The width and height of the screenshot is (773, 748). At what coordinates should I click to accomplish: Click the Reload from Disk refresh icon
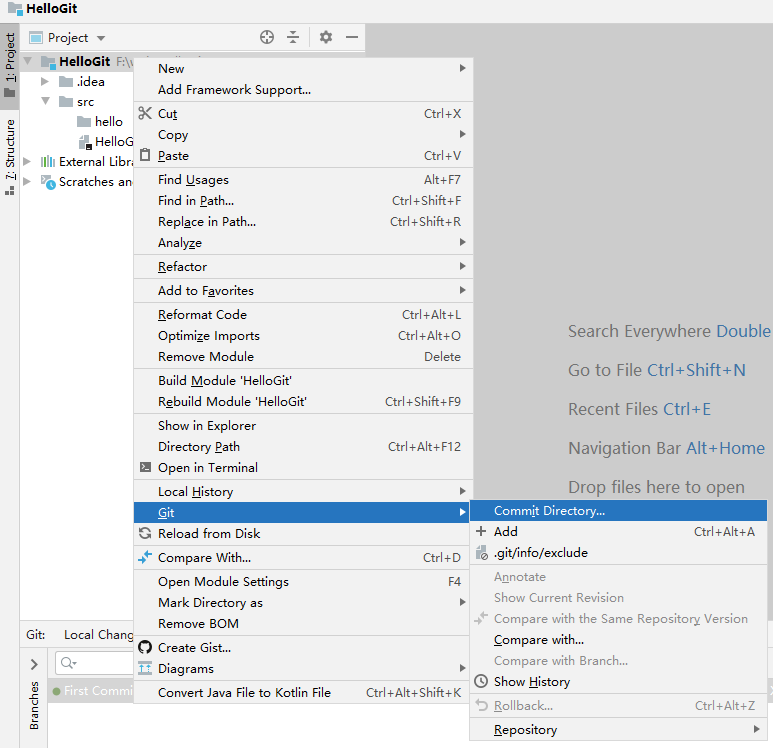145,533
